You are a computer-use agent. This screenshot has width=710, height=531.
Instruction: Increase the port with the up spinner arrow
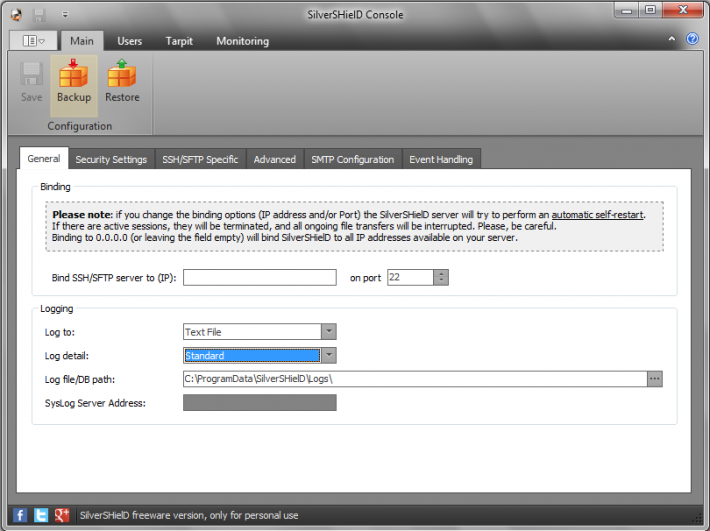click(441, 273)
